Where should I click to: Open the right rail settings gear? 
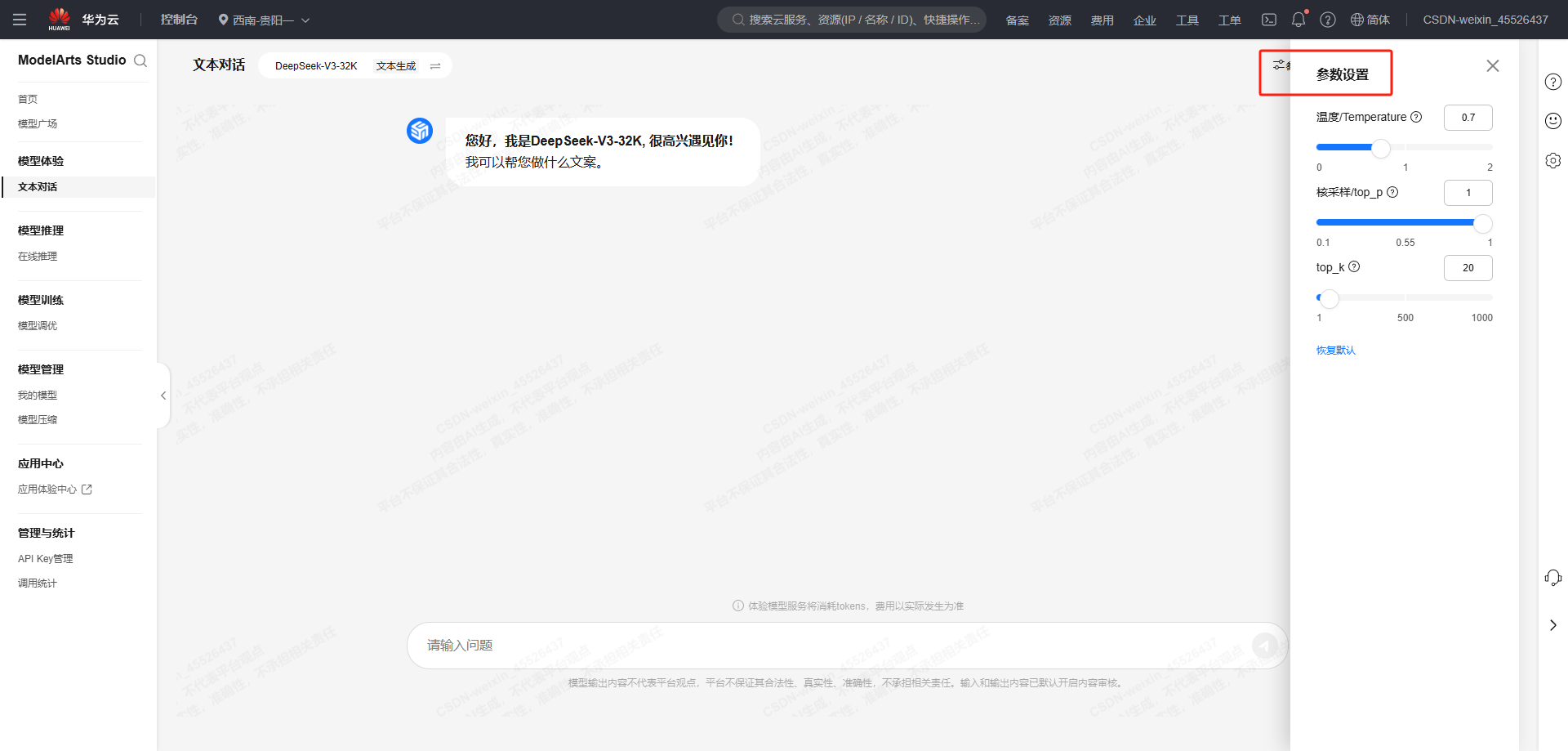(x=1553, y=160)
